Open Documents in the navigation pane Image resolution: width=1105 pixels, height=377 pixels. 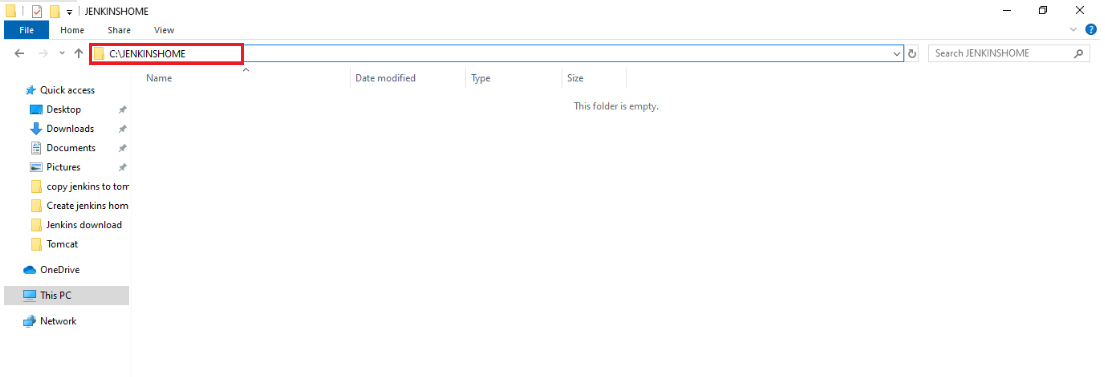click(x=70, y=148)
